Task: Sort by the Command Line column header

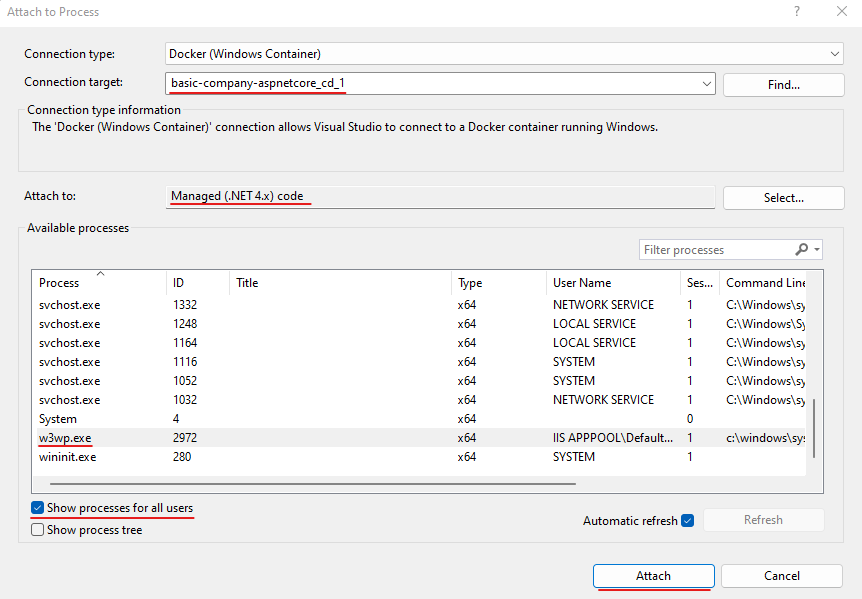Action: coord(765,283)
